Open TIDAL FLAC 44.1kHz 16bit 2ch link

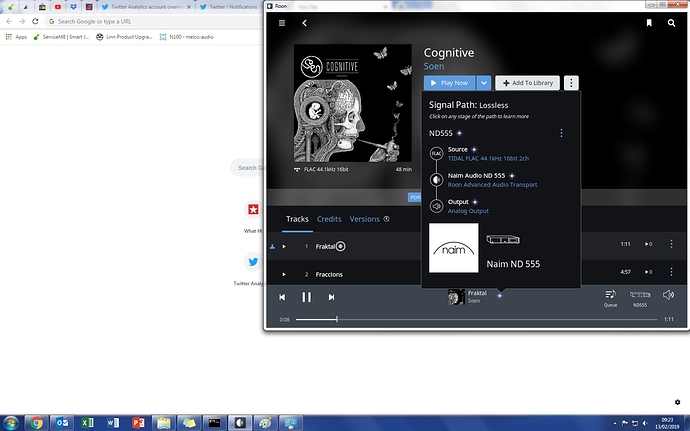coord(488,158)
